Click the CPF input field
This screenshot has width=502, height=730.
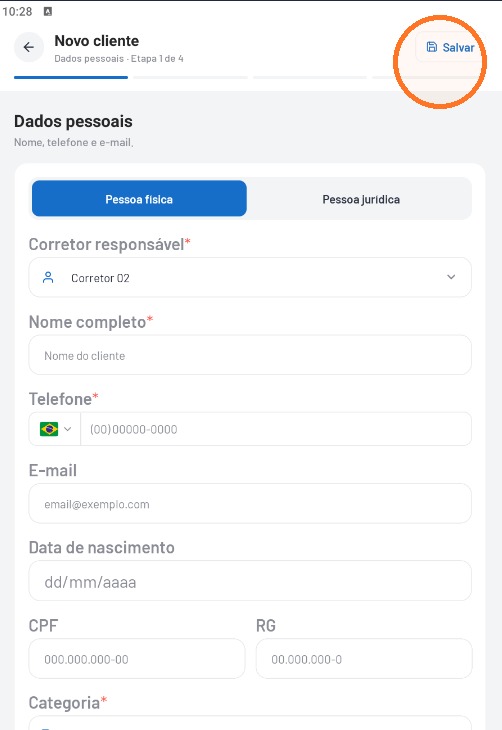137,659
